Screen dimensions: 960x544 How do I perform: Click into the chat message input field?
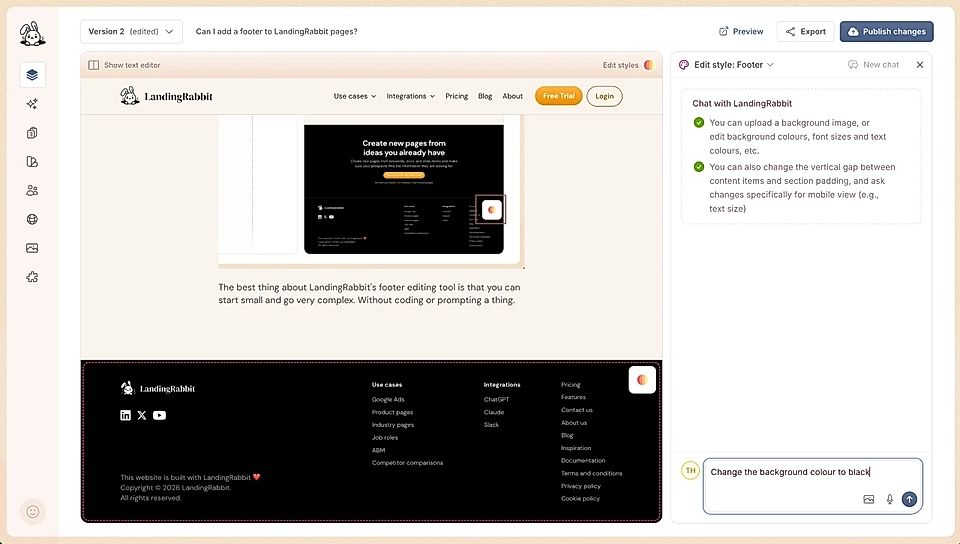812,486
